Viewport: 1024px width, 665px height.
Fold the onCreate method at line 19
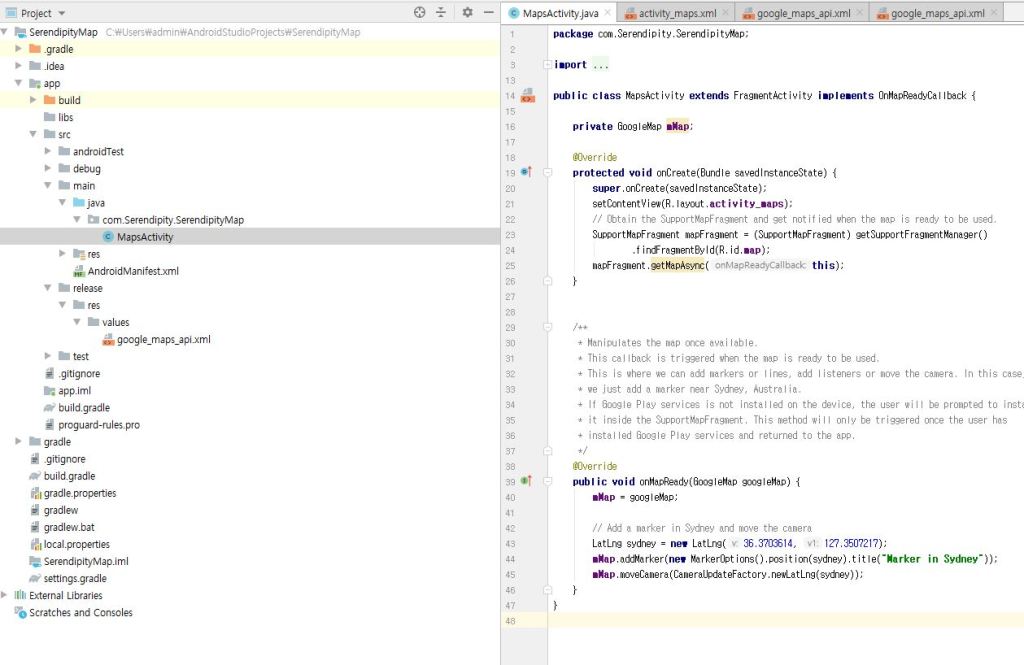[547, 173]
